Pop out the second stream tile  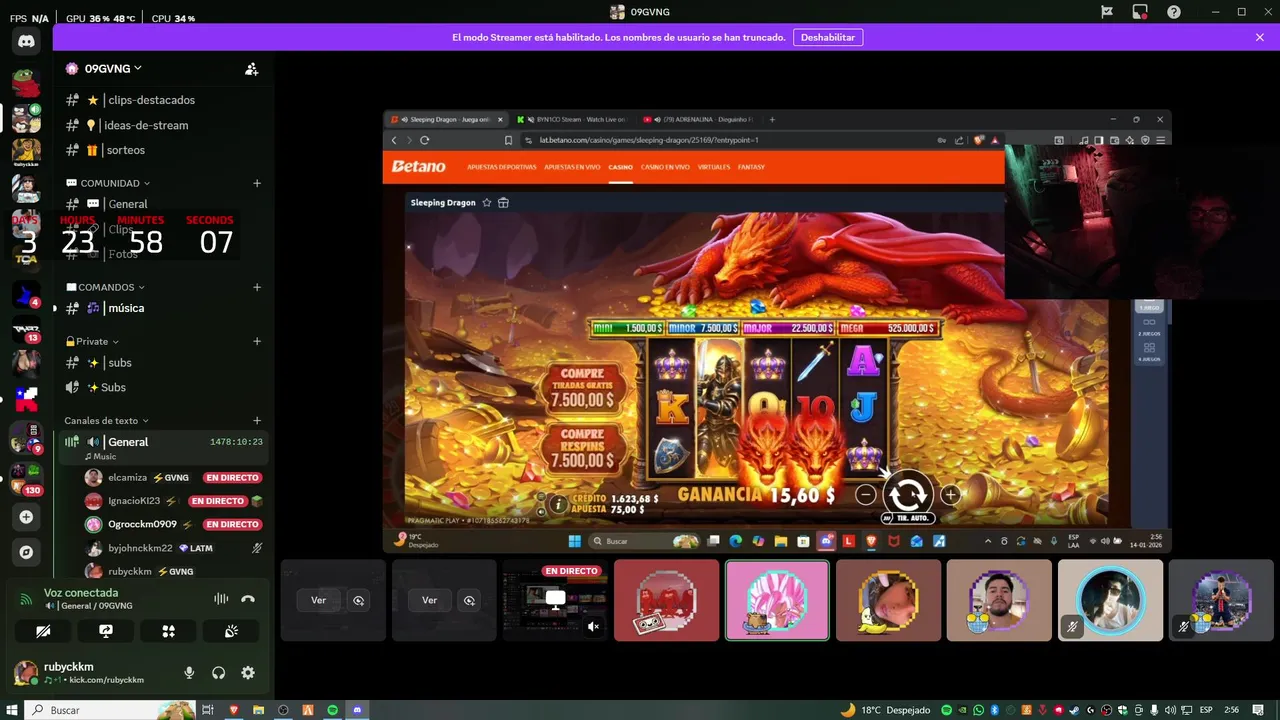click(470, 600)
